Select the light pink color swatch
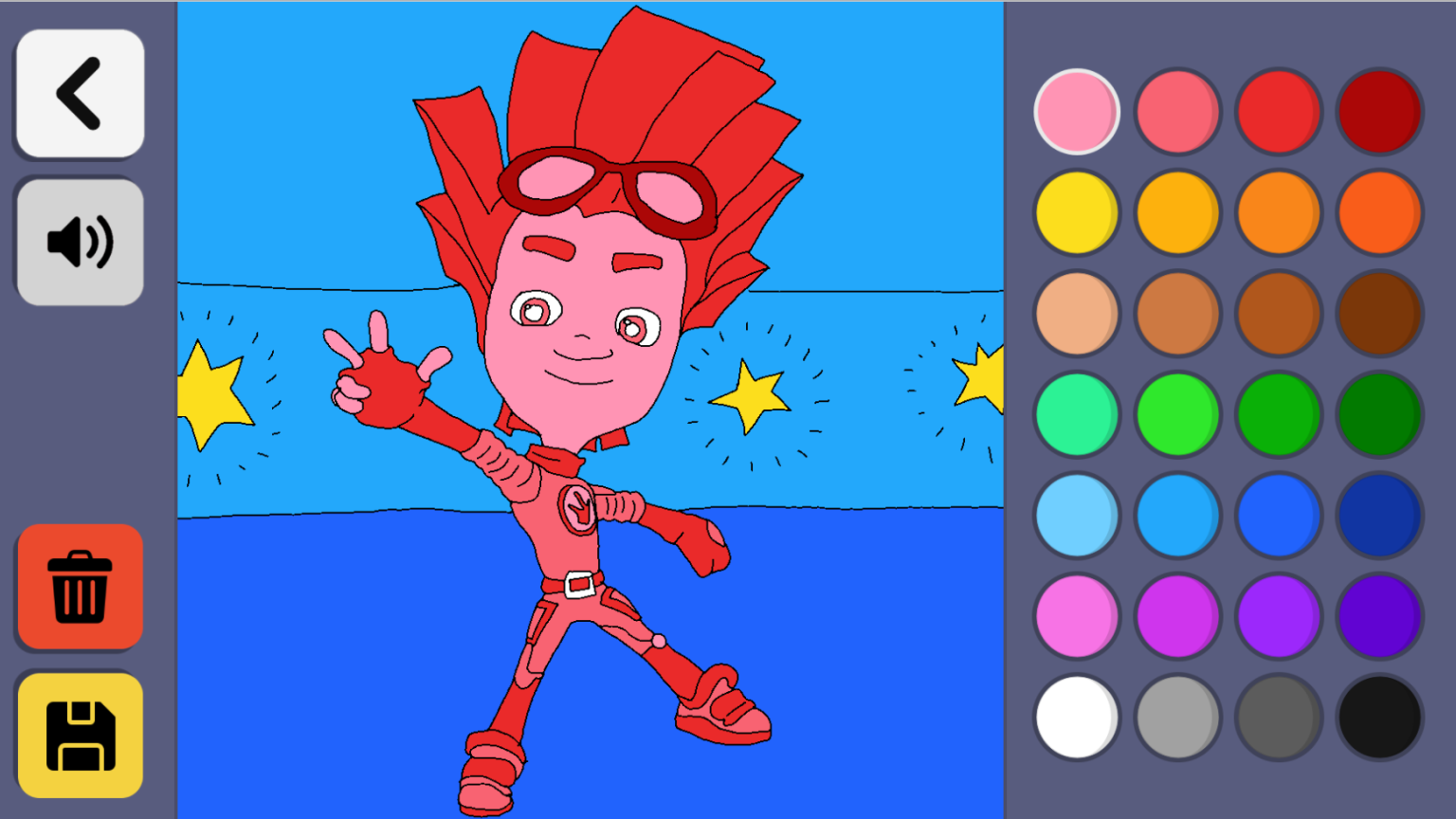This screenshot has width=1456, height=819. 1076,111
